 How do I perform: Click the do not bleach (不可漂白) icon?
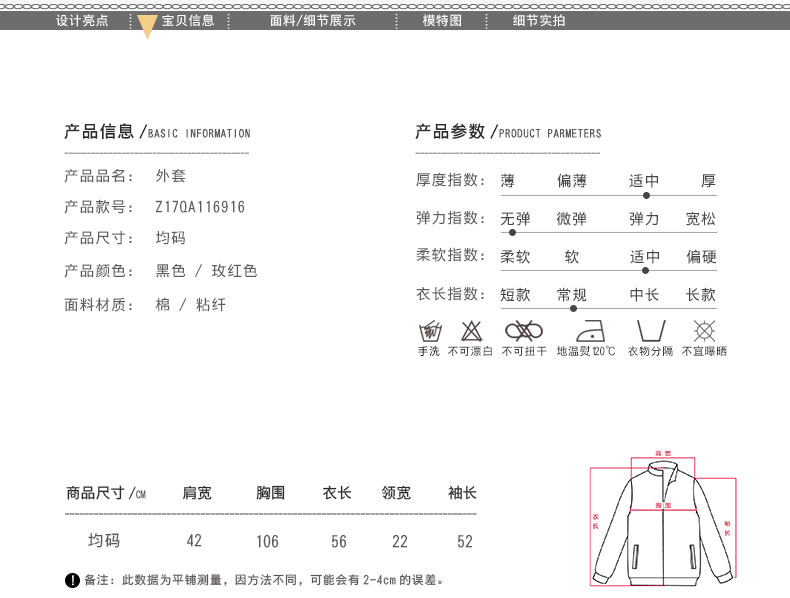tap(470, 331)
